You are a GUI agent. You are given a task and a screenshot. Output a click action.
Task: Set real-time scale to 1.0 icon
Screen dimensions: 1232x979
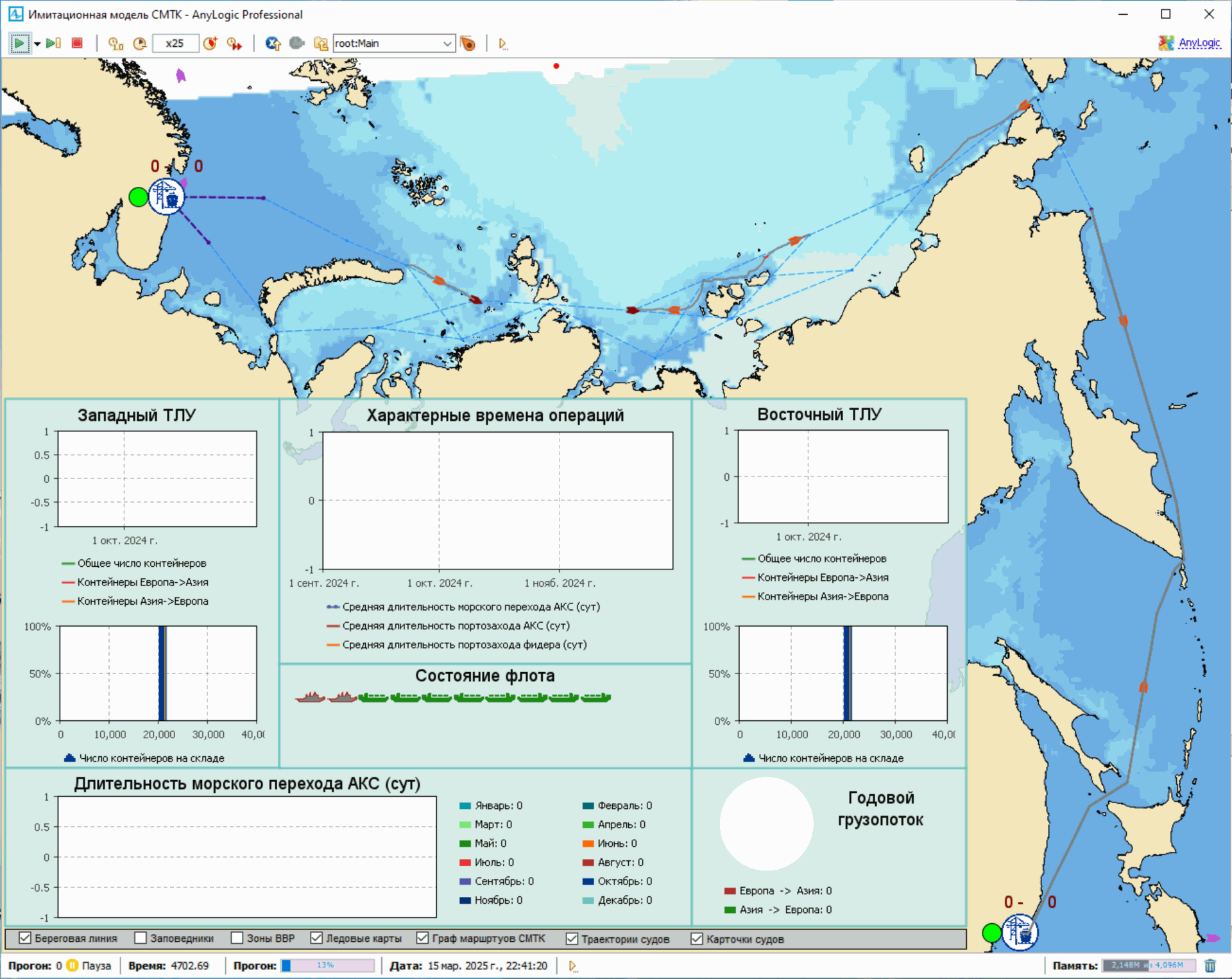click(116, 43)
